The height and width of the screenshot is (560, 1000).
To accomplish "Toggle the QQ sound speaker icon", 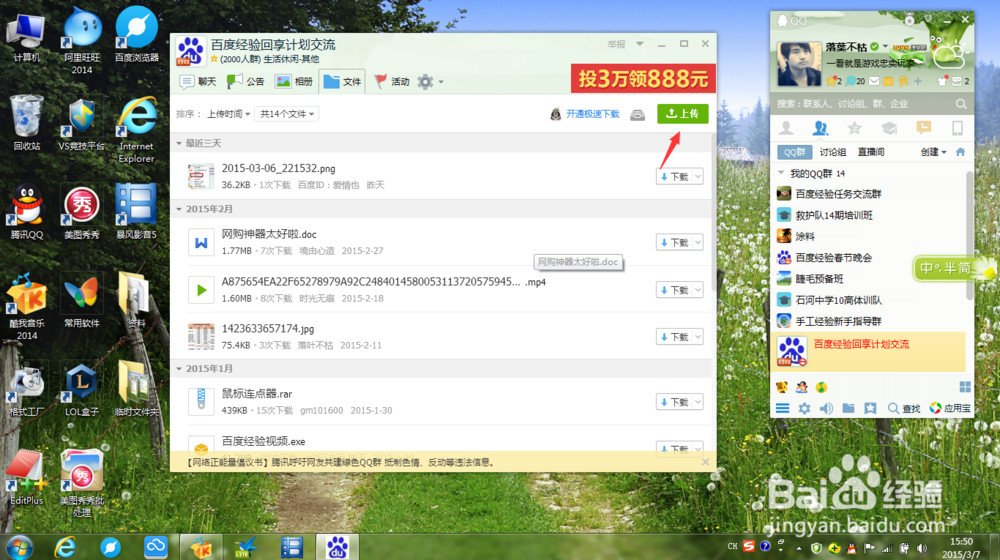I will point(826,408).
